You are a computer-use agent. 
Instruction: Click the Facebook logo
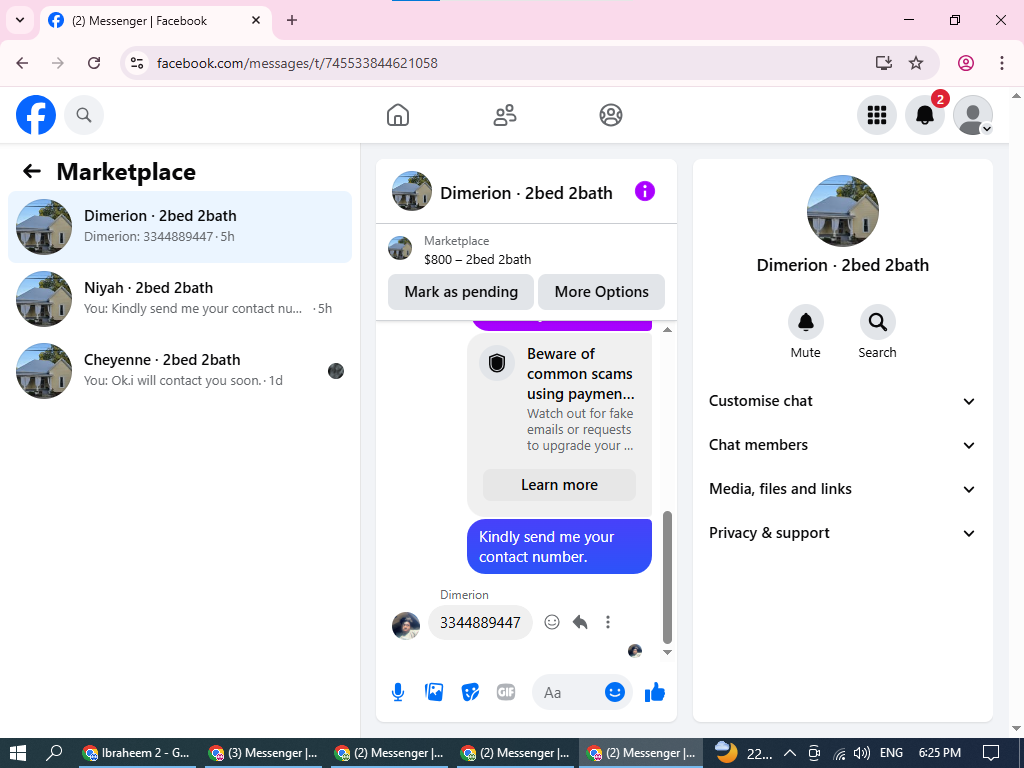point(36,115)
